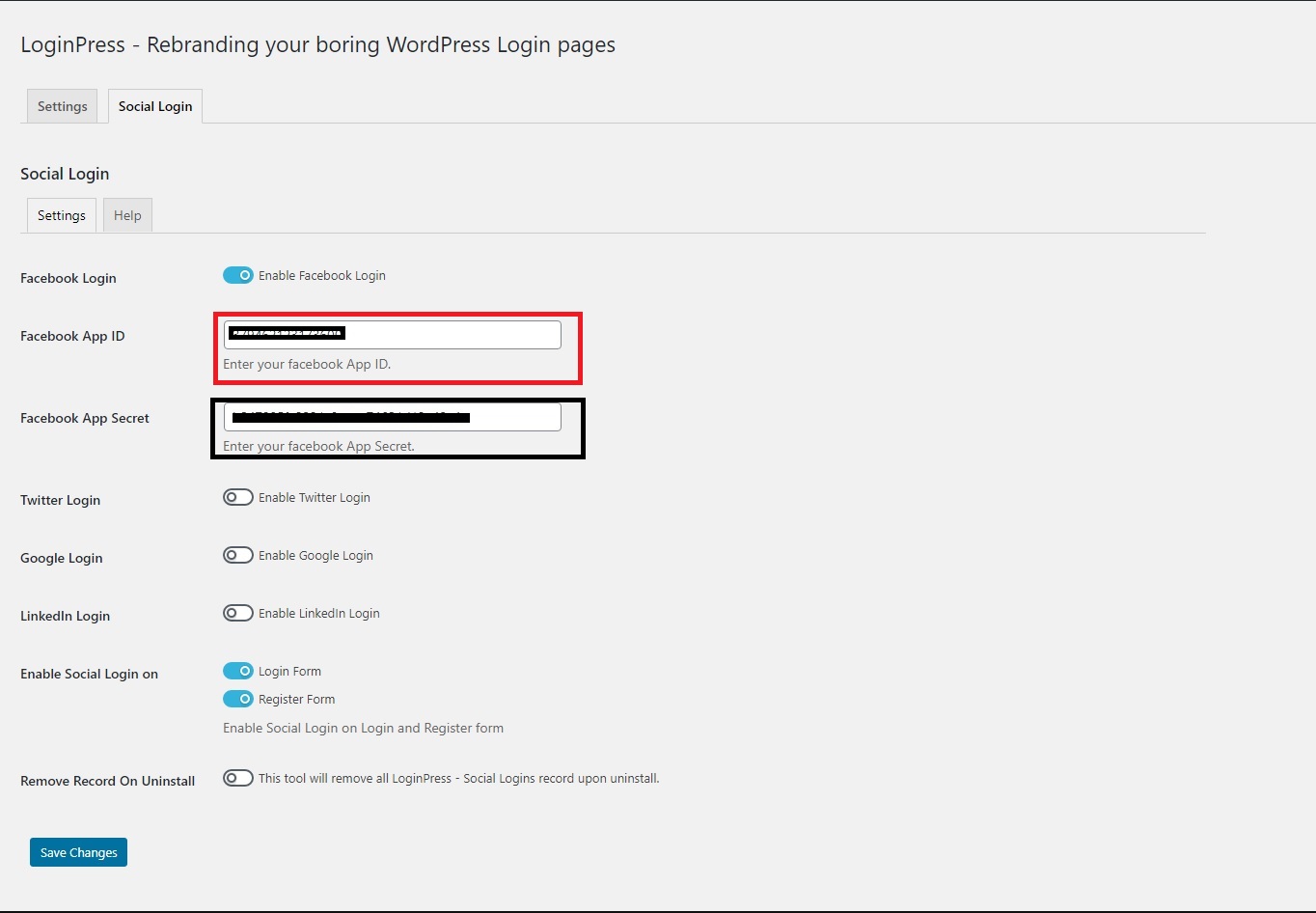
Task: Enable the Google Login toggle
Action: coord(238,555)
